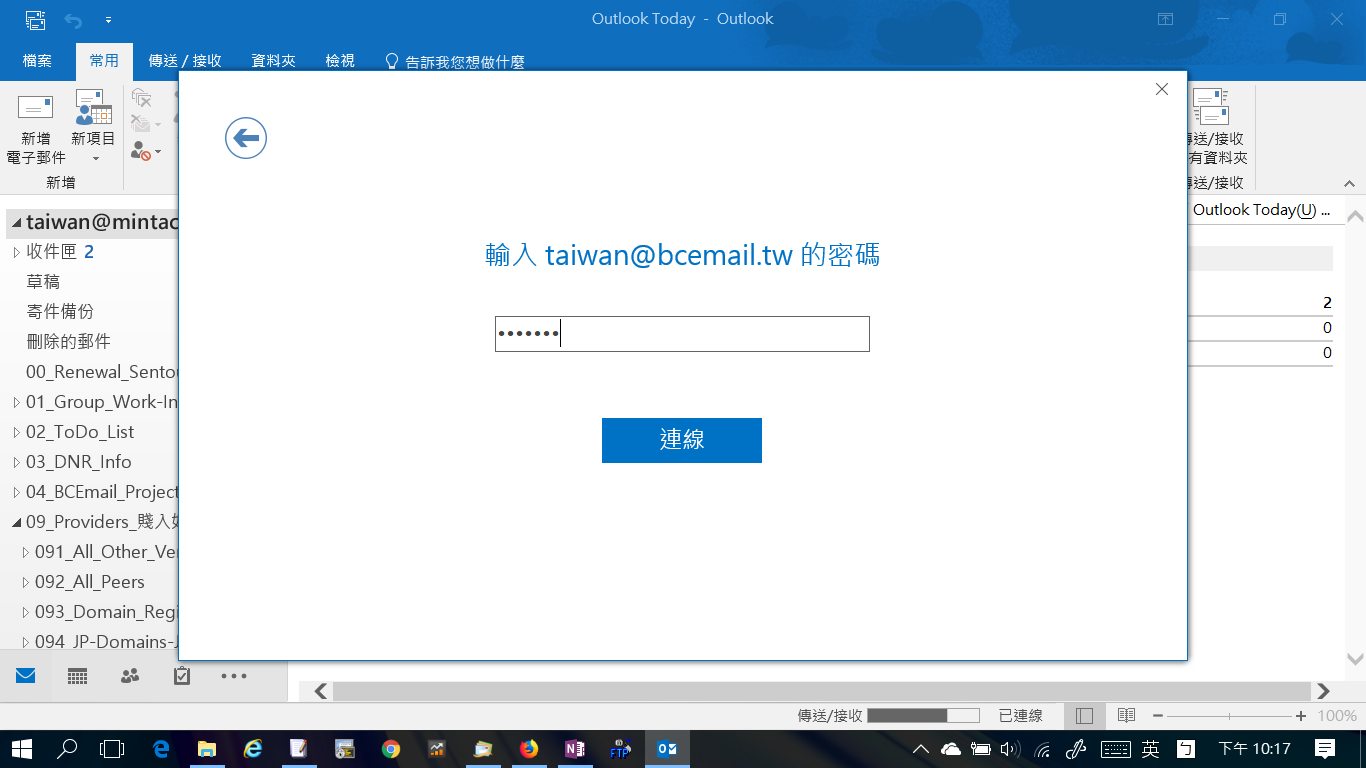Expand the 02_ToDo_List folder
Image resolution: width=1366 pixels, height=768 pixels.
[x=16, y=432]
